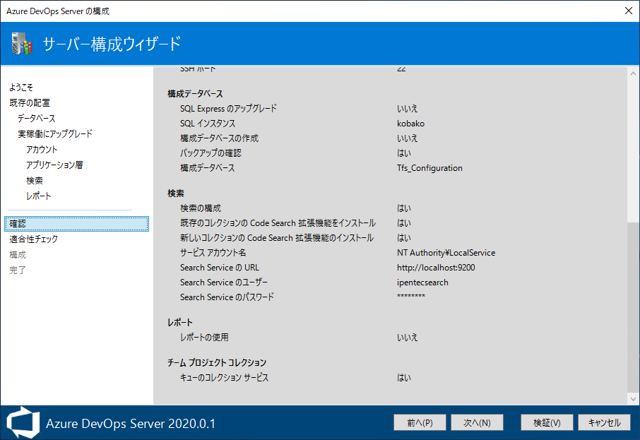The height and width of the screenshot is (440, 640).
Task: Click 新しいコレクションの Code Search row label
Action: tap(277, 238)
